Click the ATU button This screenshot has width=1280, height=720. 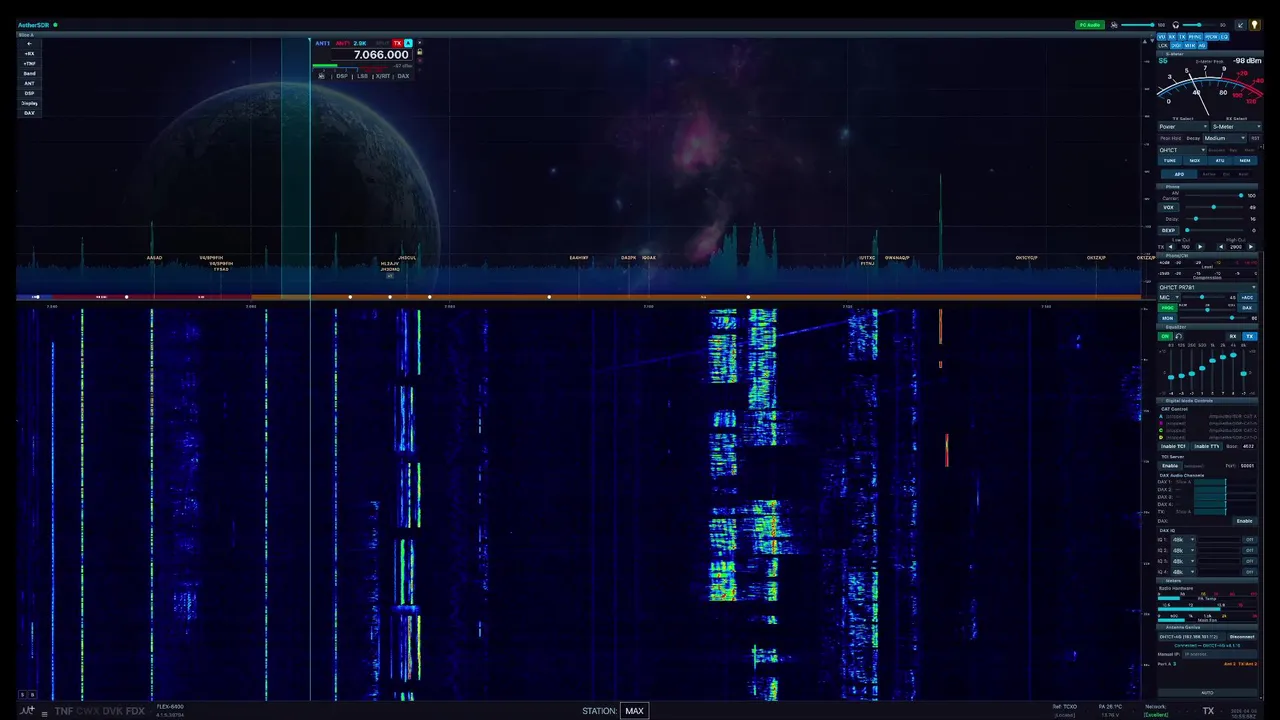[1220, 160]
